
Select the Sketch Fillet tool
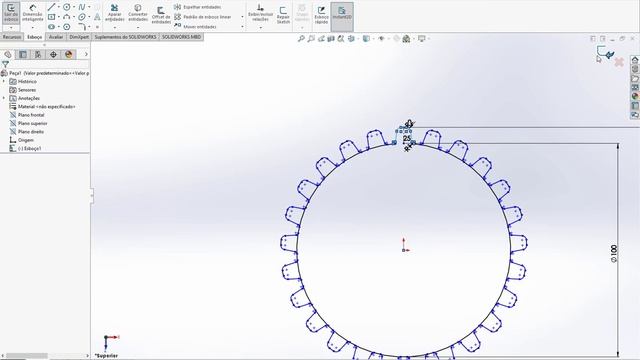(x=82, y=27)
